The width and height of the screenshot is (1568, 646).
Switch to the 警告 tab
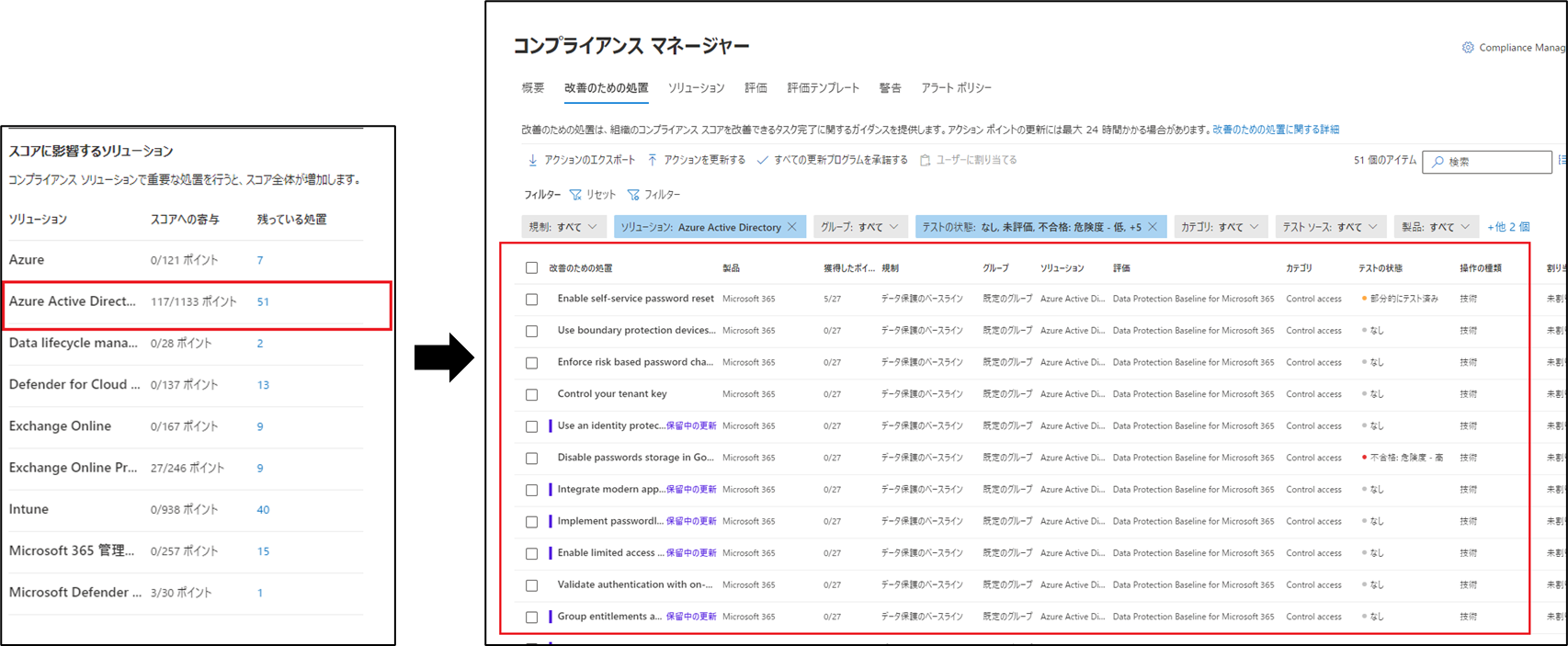[890, 88]
